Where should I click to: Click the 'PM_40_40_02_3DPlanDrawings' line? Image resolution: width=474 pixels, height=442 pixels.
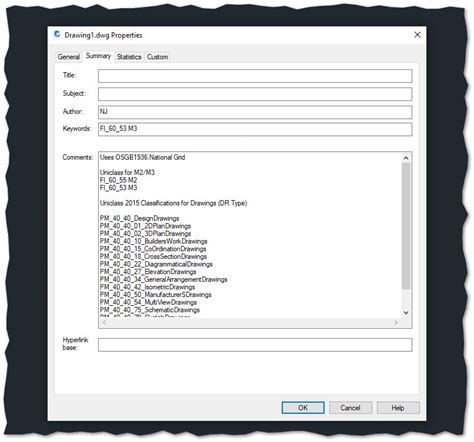click(145, 234)
